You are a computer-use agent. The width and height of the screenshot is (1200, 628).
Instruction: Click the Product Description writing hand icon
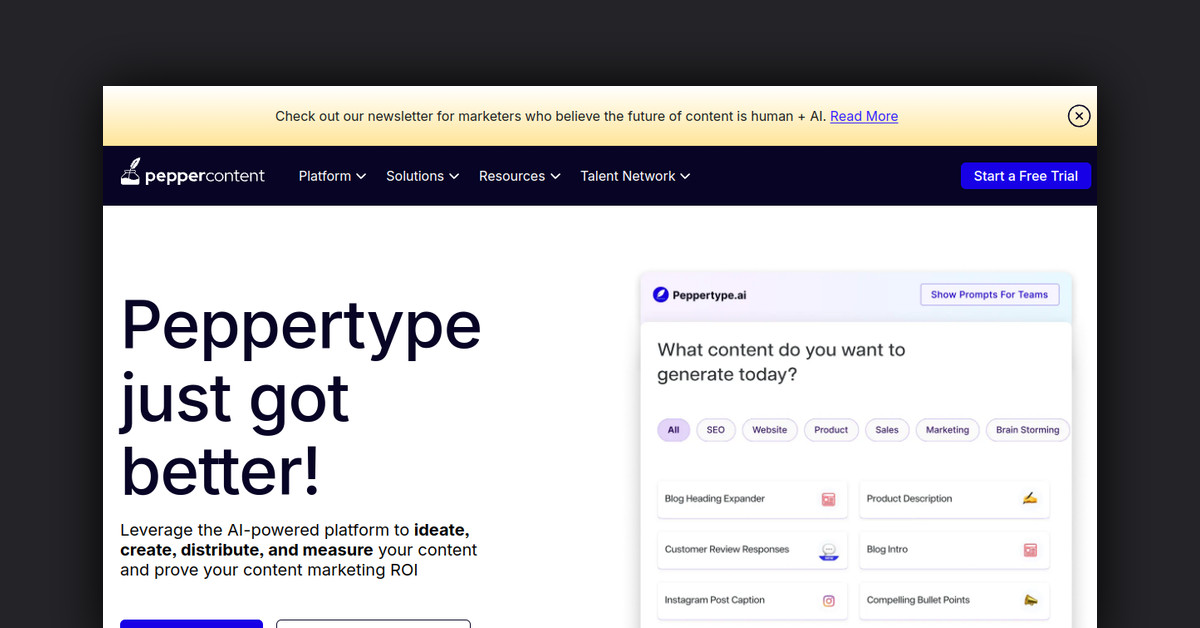(x=1030, y=498)
